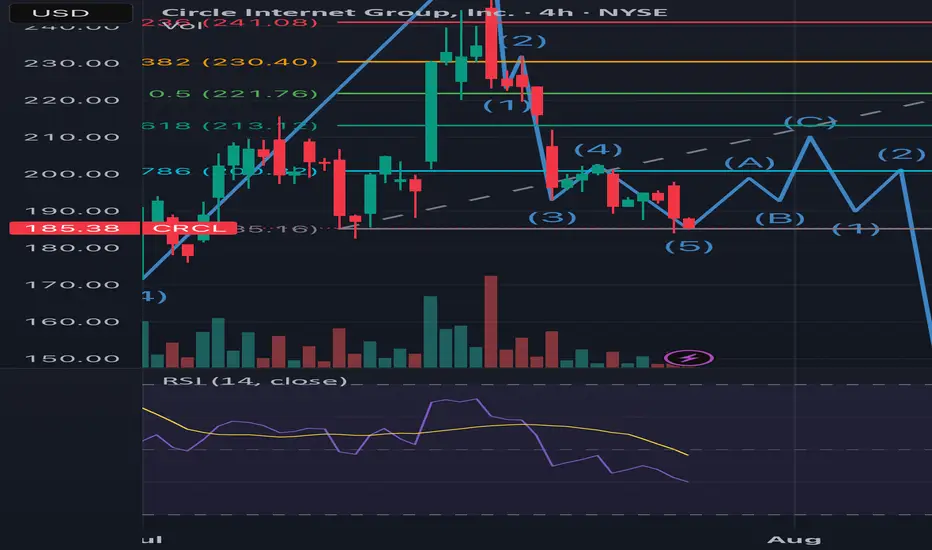Click the purple lightning bolt icon
Screen dimensions: 932x550
point(688,358)
